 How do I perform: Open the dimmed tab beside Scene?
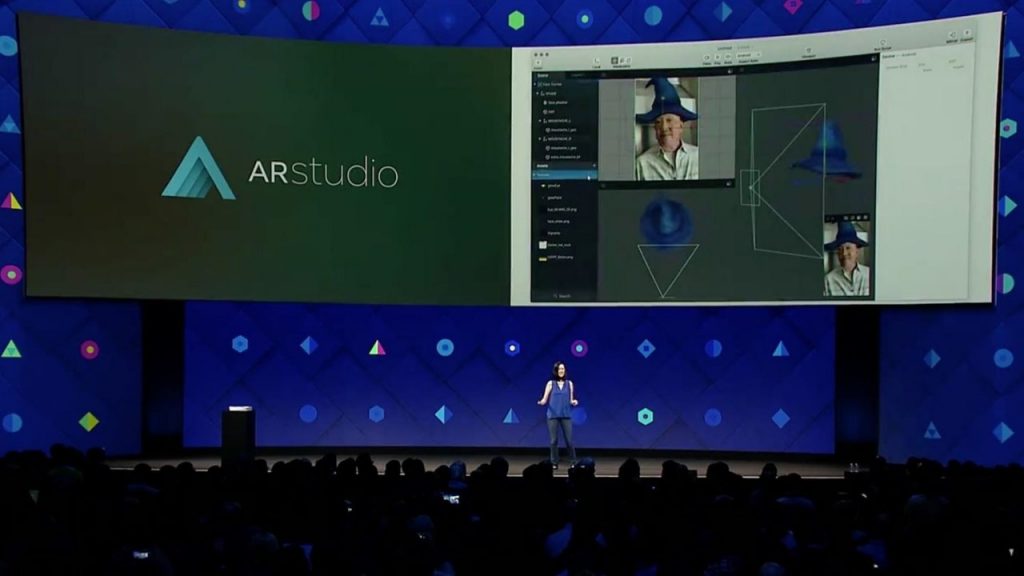coord(577,76)
